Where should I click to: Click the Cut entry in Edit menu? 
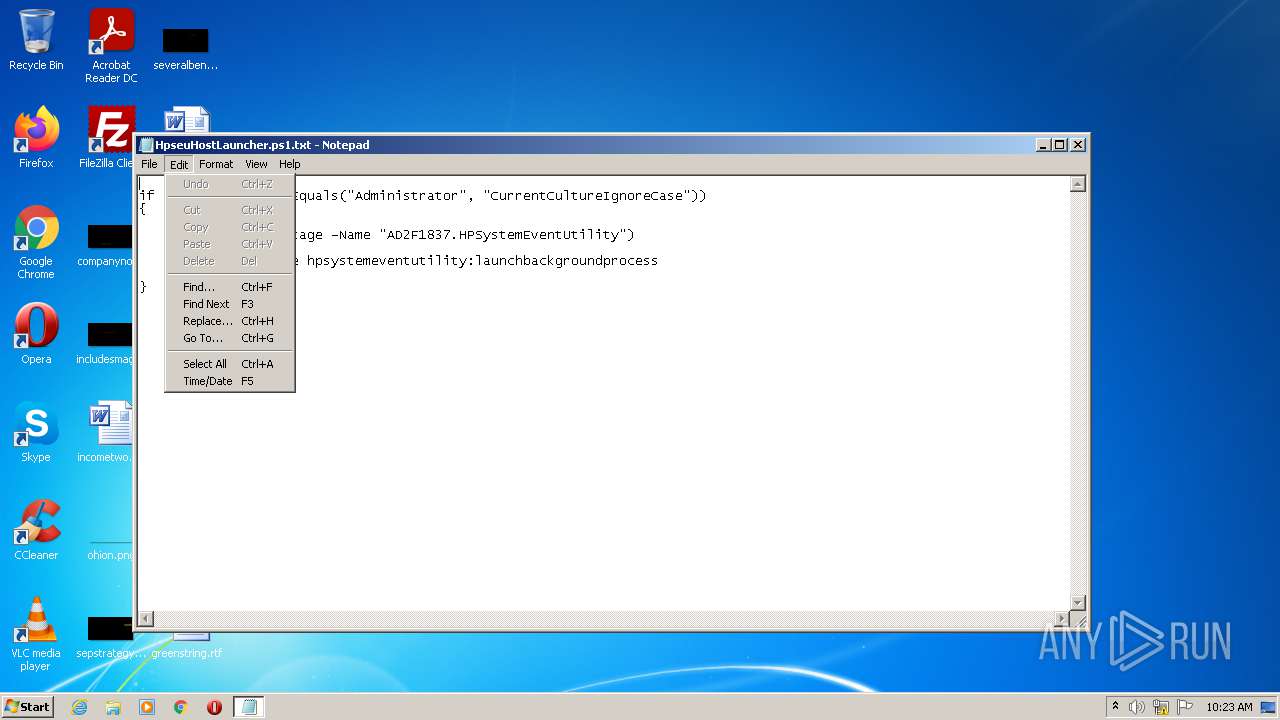[x=229, y=210]
